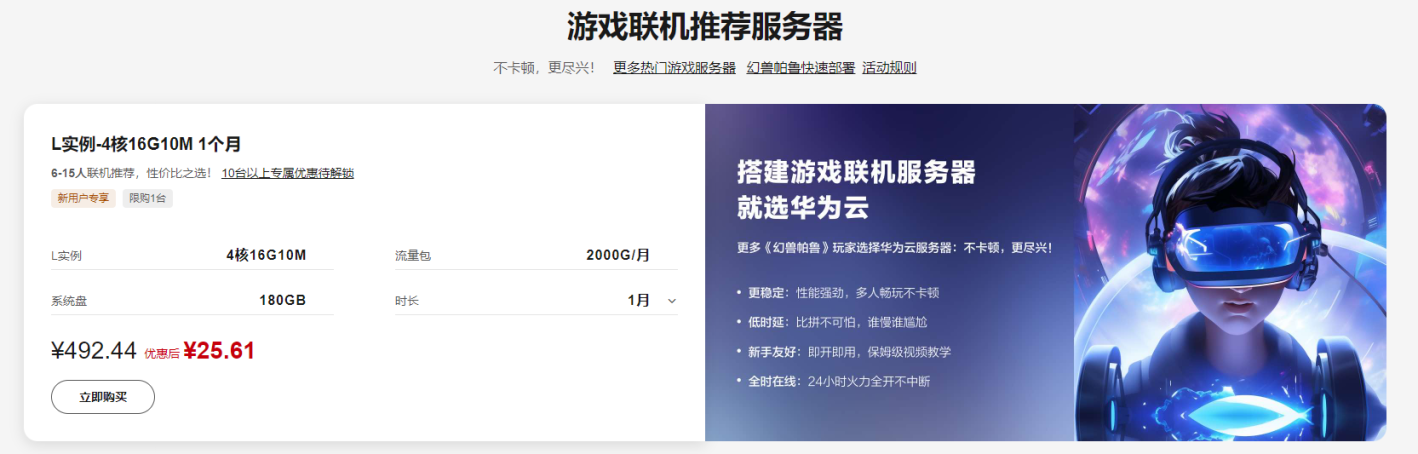
Task: Click the discounted price ¥25.61
Action: (x=219, y=350)
